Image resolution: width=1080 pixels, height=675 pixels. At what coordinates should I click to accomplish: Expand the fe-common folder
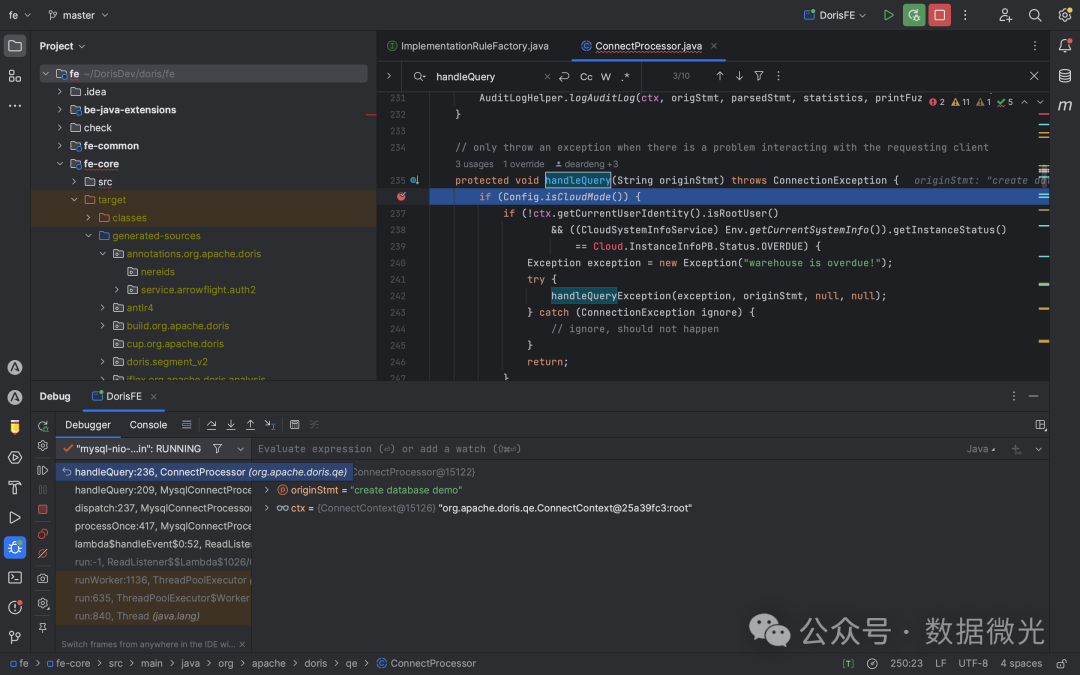(60, 146)
